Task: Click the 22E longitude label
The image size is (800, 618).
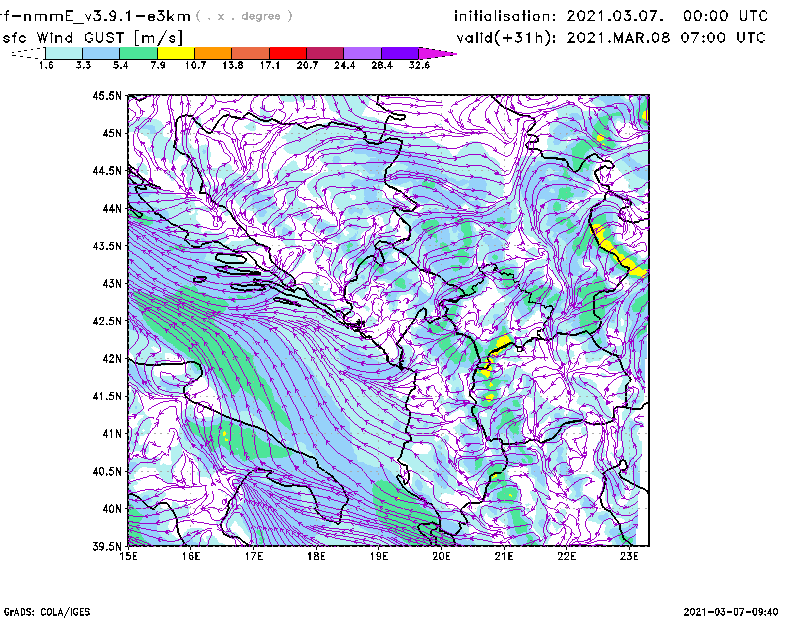Action: point(567,556)
